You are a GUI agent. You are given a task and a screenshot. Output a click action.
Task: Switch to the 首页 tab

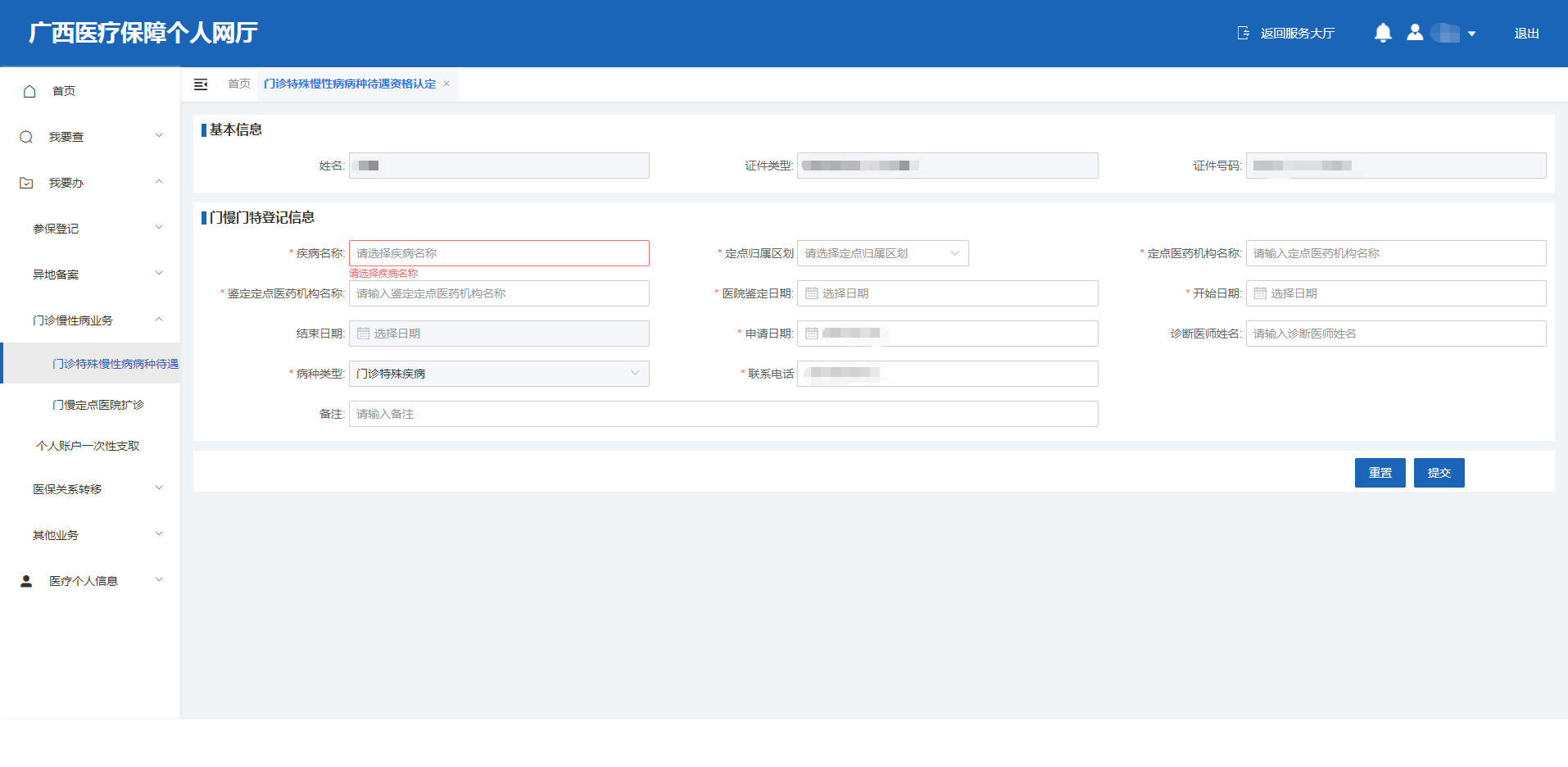[x=239, y=84]
